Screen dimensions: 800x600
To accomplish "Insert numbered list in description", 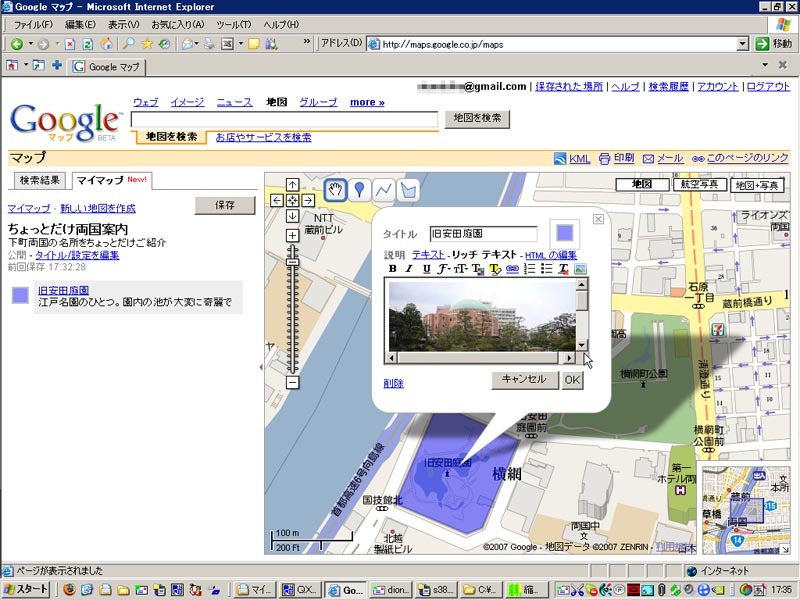I will [x=530, y=269].
